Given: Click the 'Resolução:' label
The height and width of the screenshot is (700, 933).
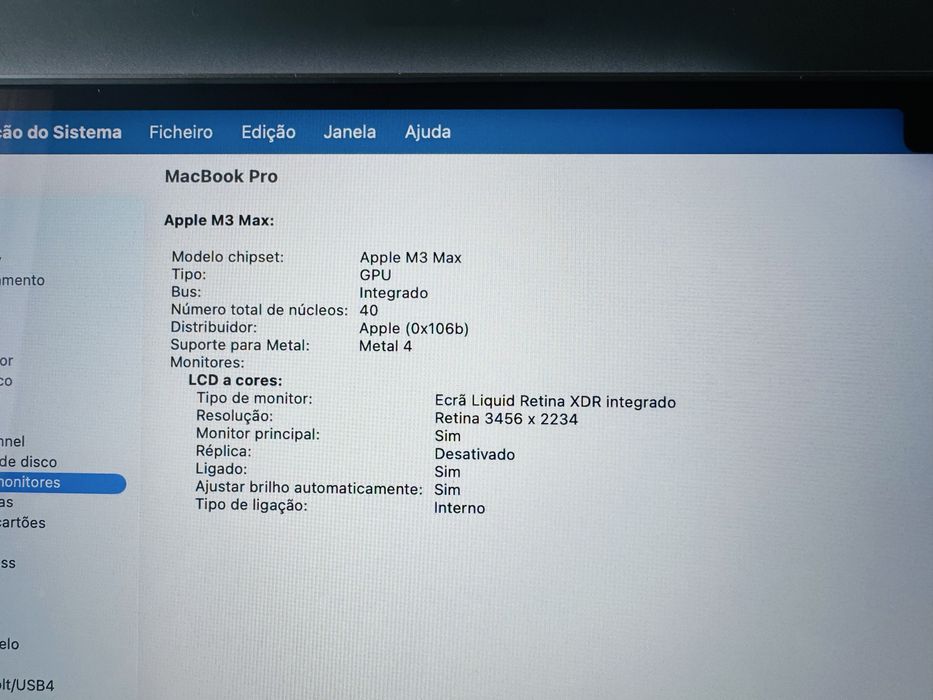Looking at the screenshot, I should tap(234, 416).
